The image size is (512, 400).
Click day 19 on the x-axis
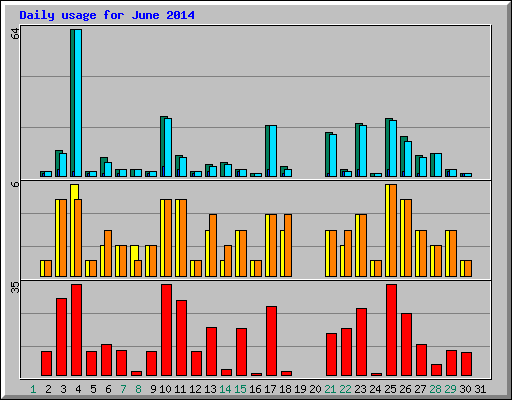pos(300,389)
